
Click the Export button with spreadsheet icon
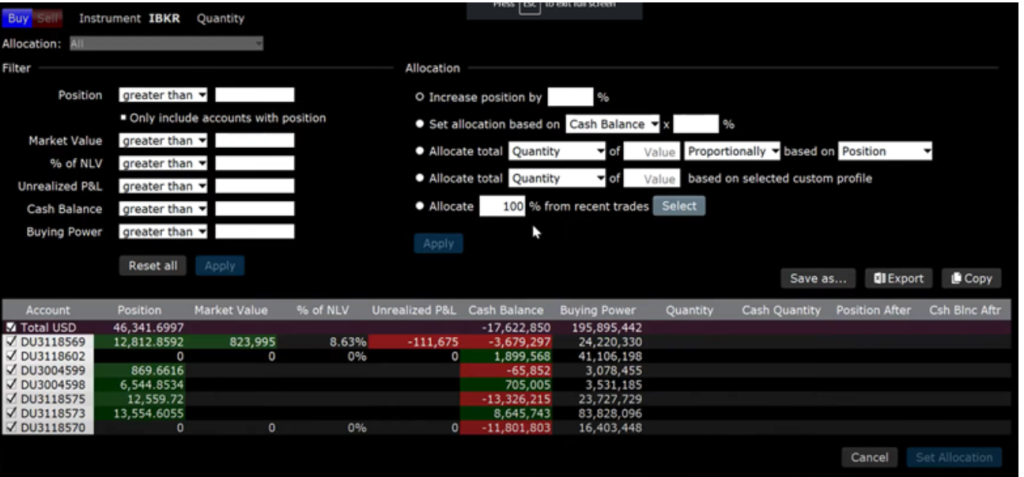pyautogui.click(x=898, y=279)
